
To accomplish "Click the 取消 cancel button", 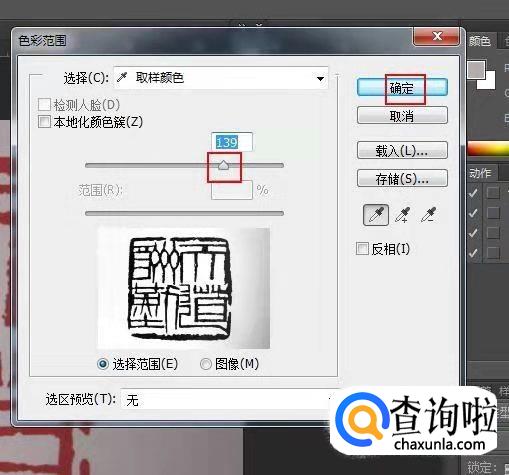I will tap(402, 116).
